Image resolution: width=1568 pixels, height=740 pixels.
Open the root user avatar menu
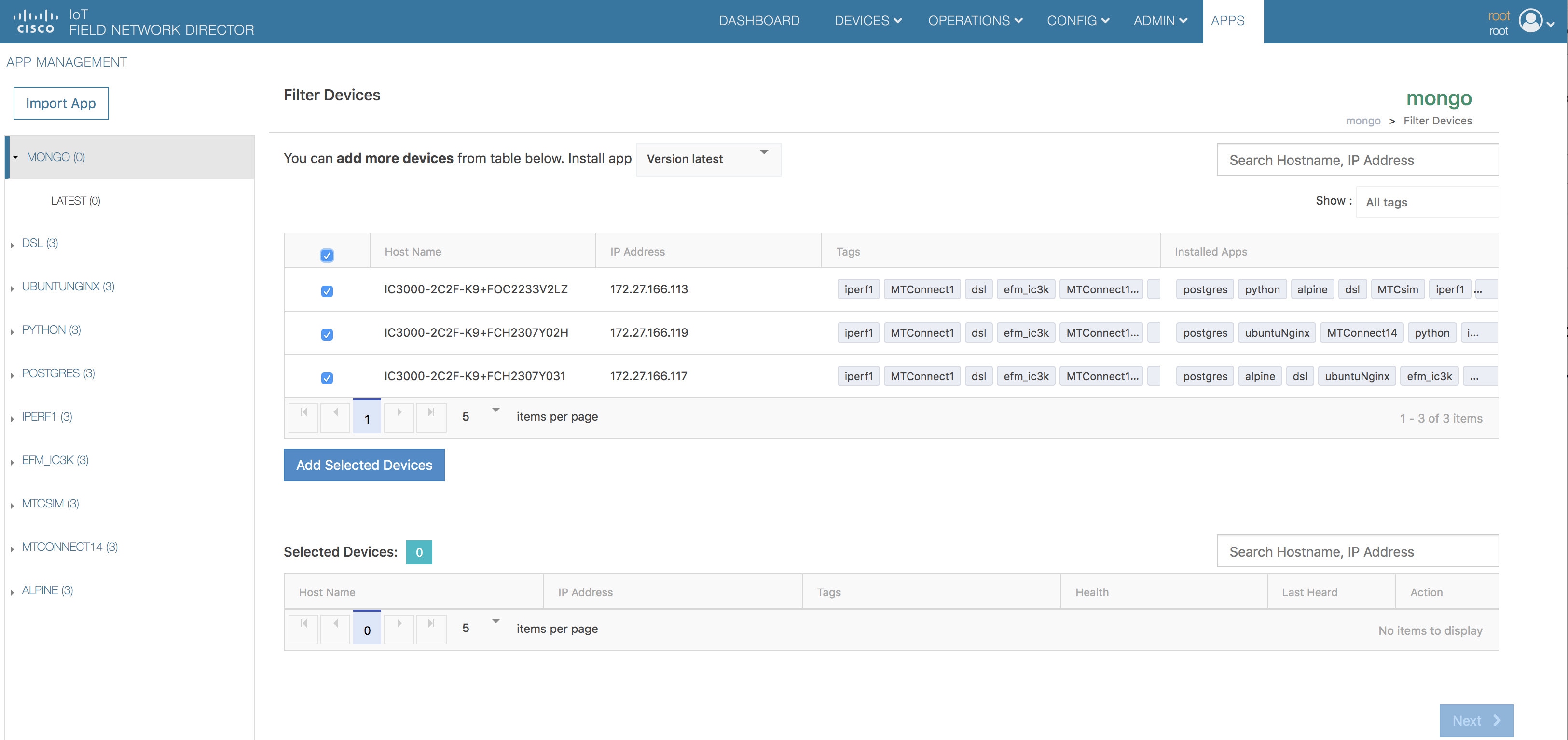point(1536,21)
